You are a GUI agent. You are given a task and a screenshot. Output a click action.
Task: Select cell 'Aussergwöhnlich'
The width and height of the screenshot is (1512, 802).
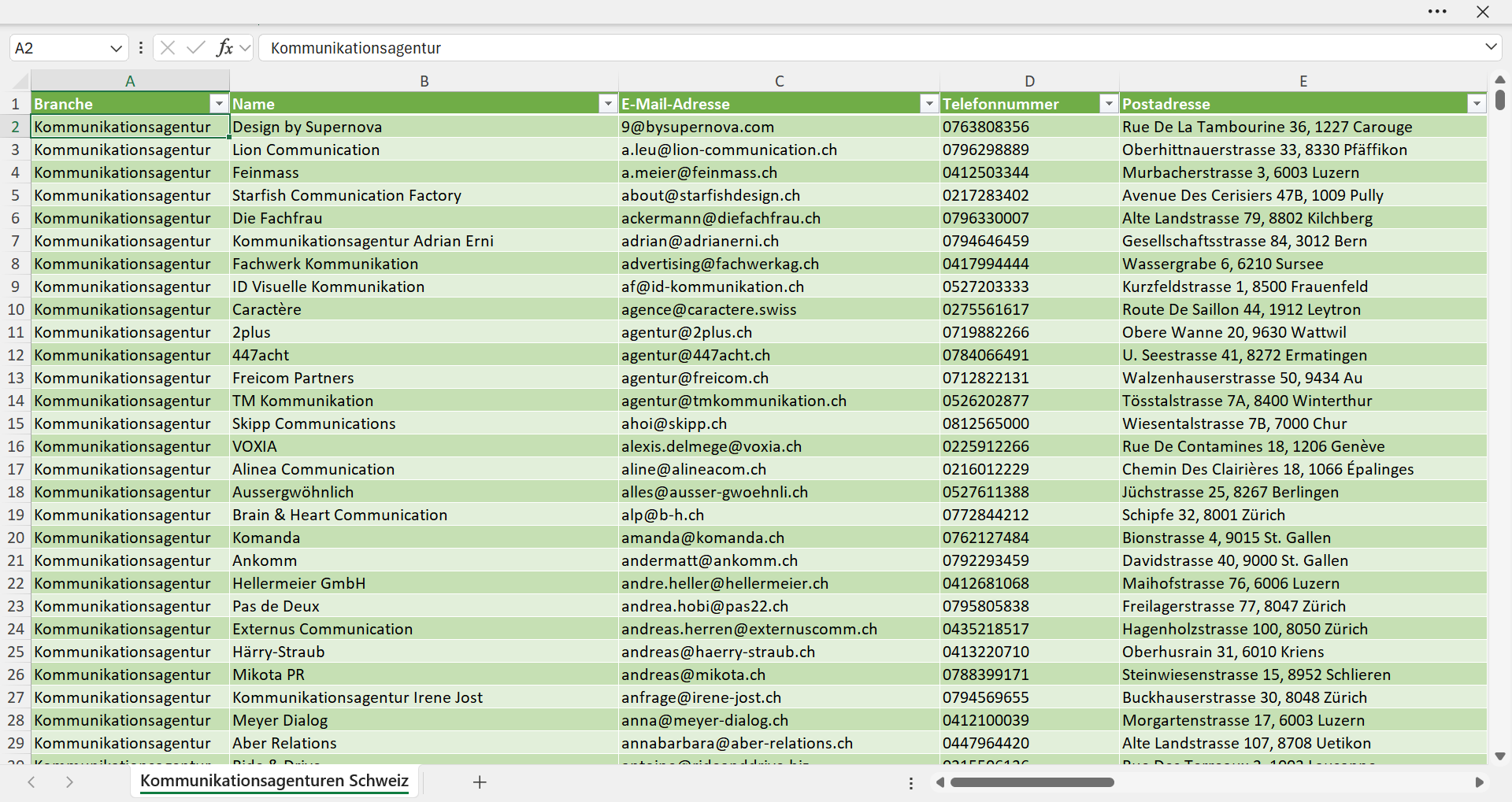(x=424, y=492)
